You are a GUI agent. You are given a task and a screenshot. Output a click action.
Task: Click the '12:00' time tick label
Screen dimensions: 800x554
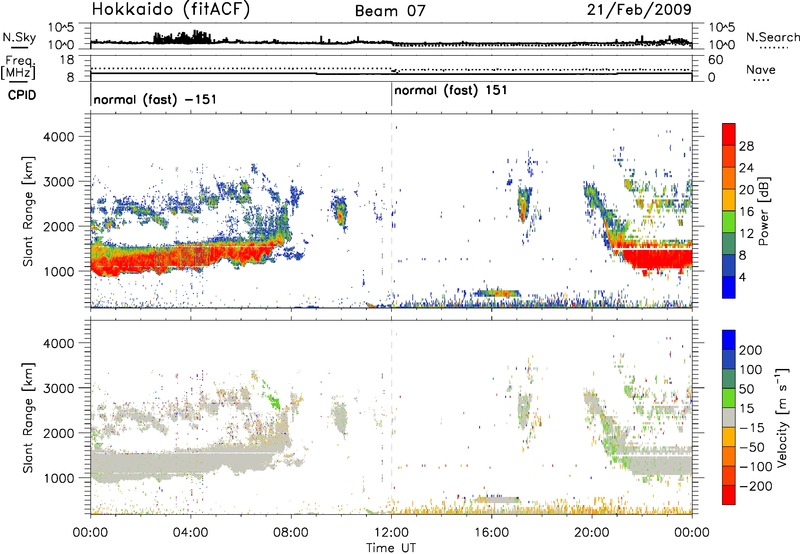tap(391, 533)
